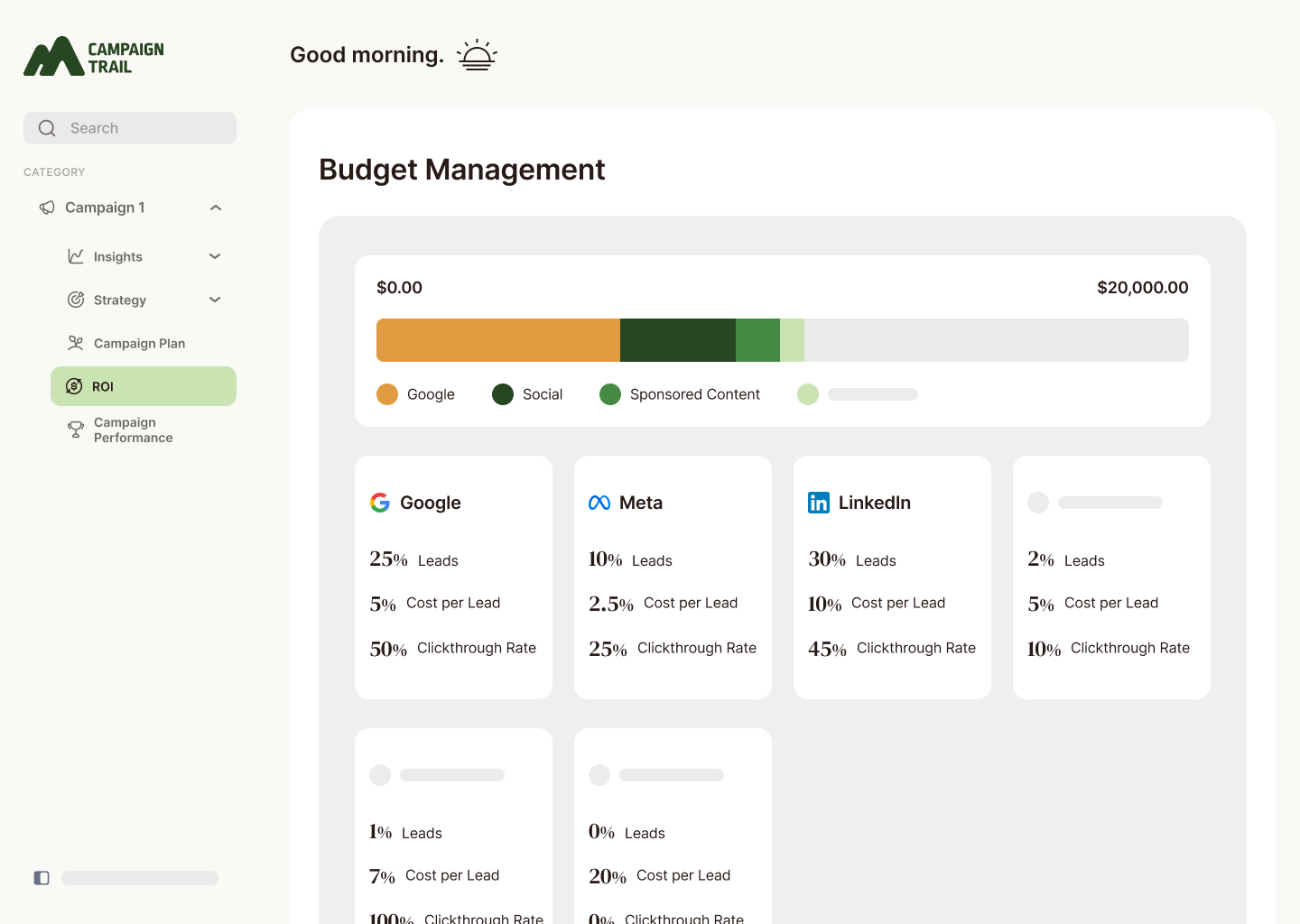Collapse the Campaign 1 section chevron

pyautogui.click(x=216, y=208)
